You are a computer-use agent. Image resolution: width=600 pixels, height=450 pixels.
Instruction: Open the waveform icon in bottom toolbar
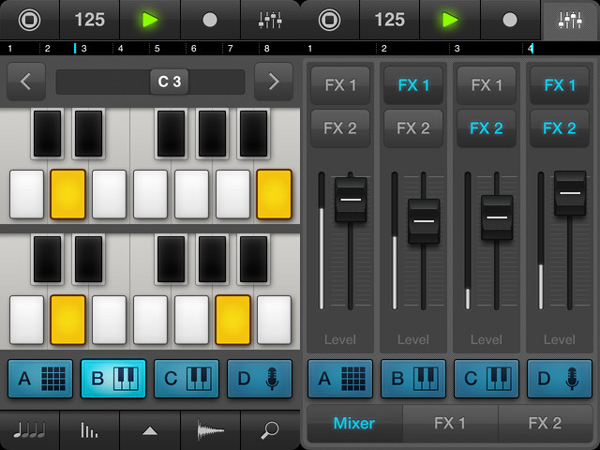[x=210, y=430]
